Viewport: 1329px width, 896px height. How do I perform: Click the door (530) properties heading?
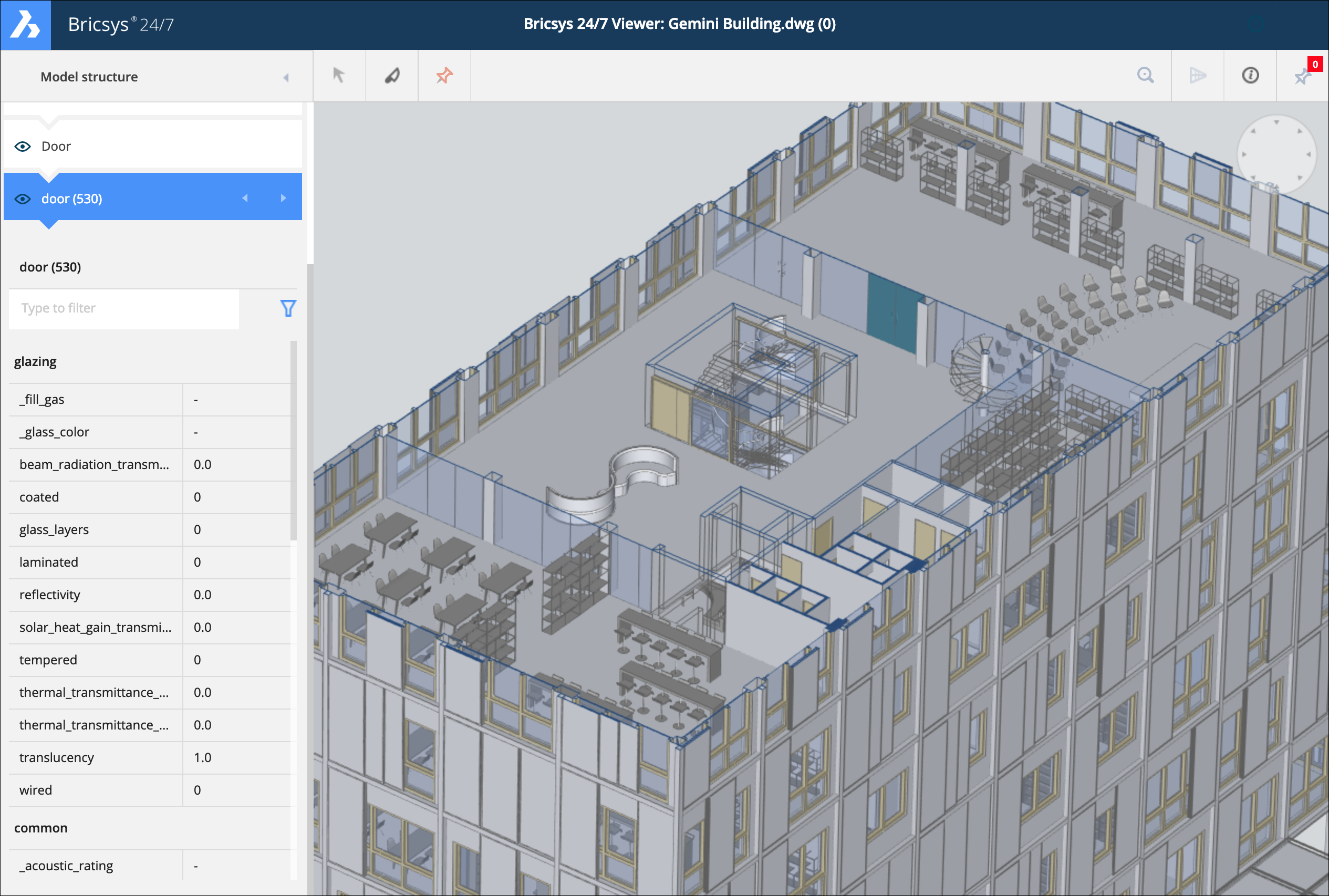(50, 267)
